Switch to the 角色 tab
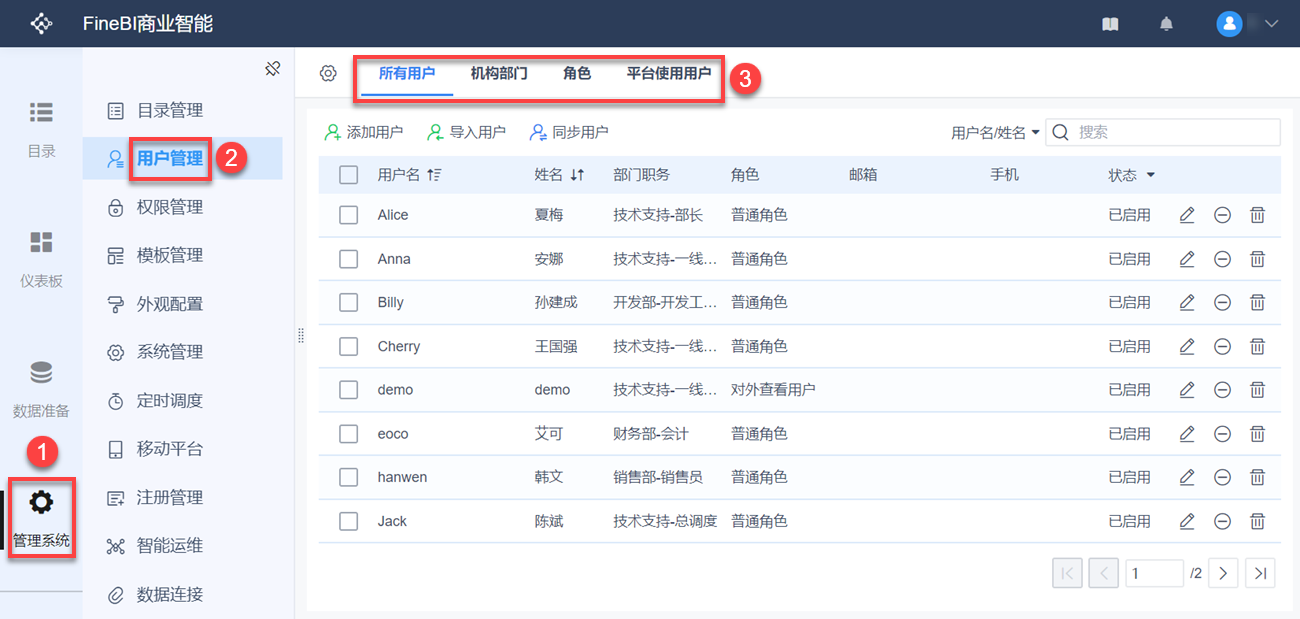This screenshot has height=619, width=1300. 577,73
